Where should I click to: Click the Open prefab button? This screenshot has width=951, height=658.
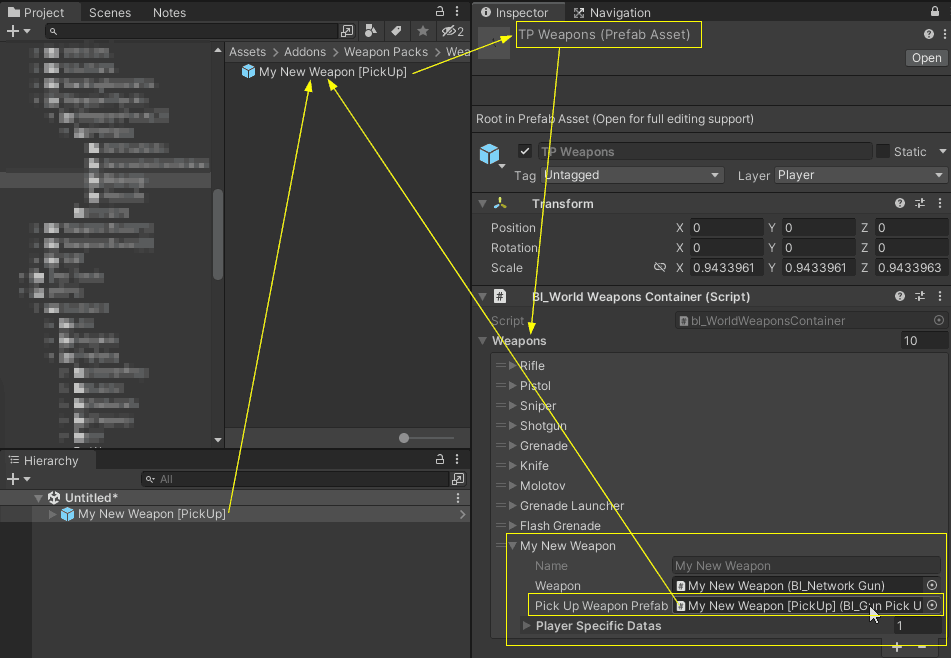[x=925, y=58]
